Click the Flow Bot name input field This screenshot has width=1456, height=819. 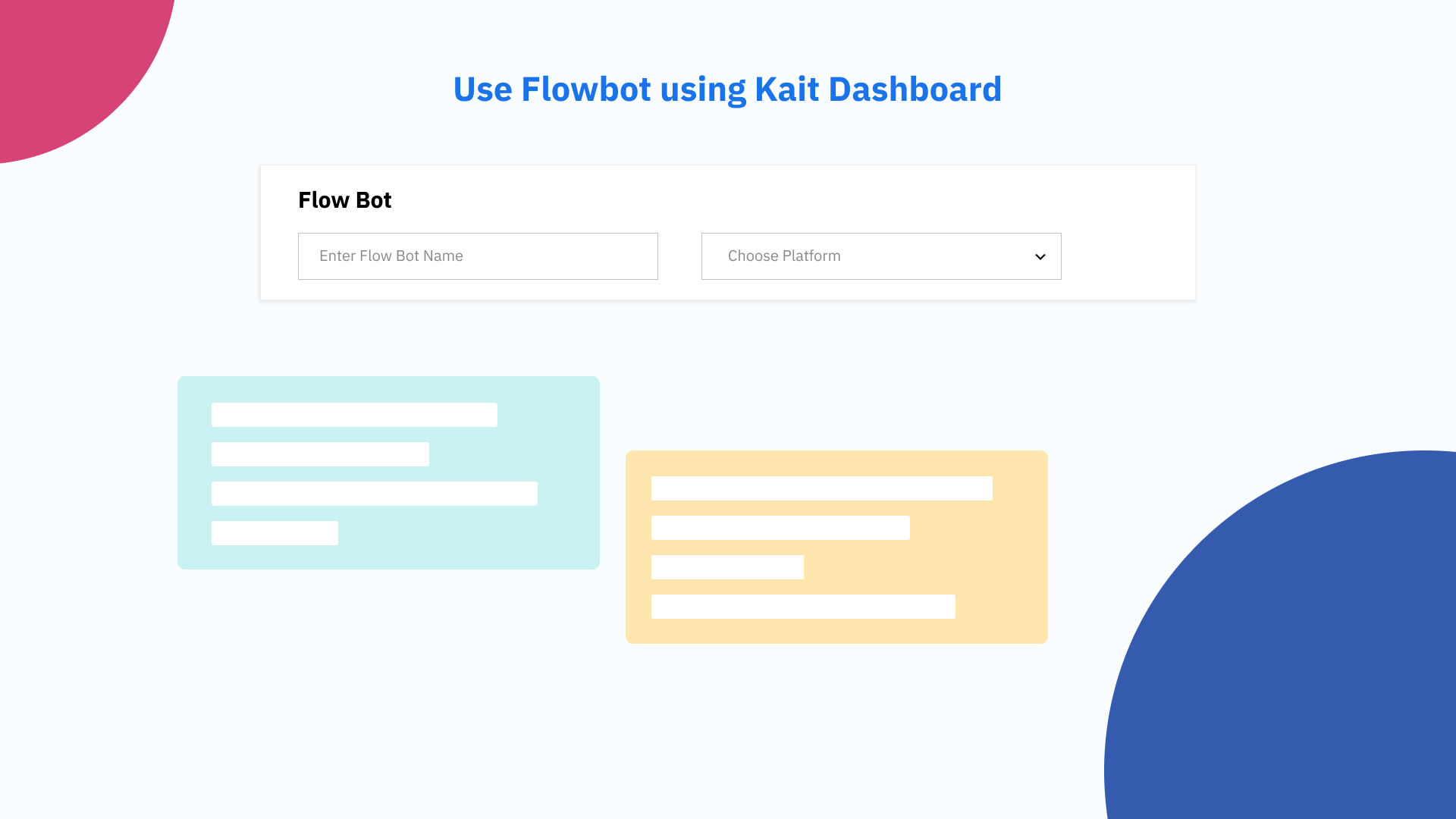tap(478, 256)
